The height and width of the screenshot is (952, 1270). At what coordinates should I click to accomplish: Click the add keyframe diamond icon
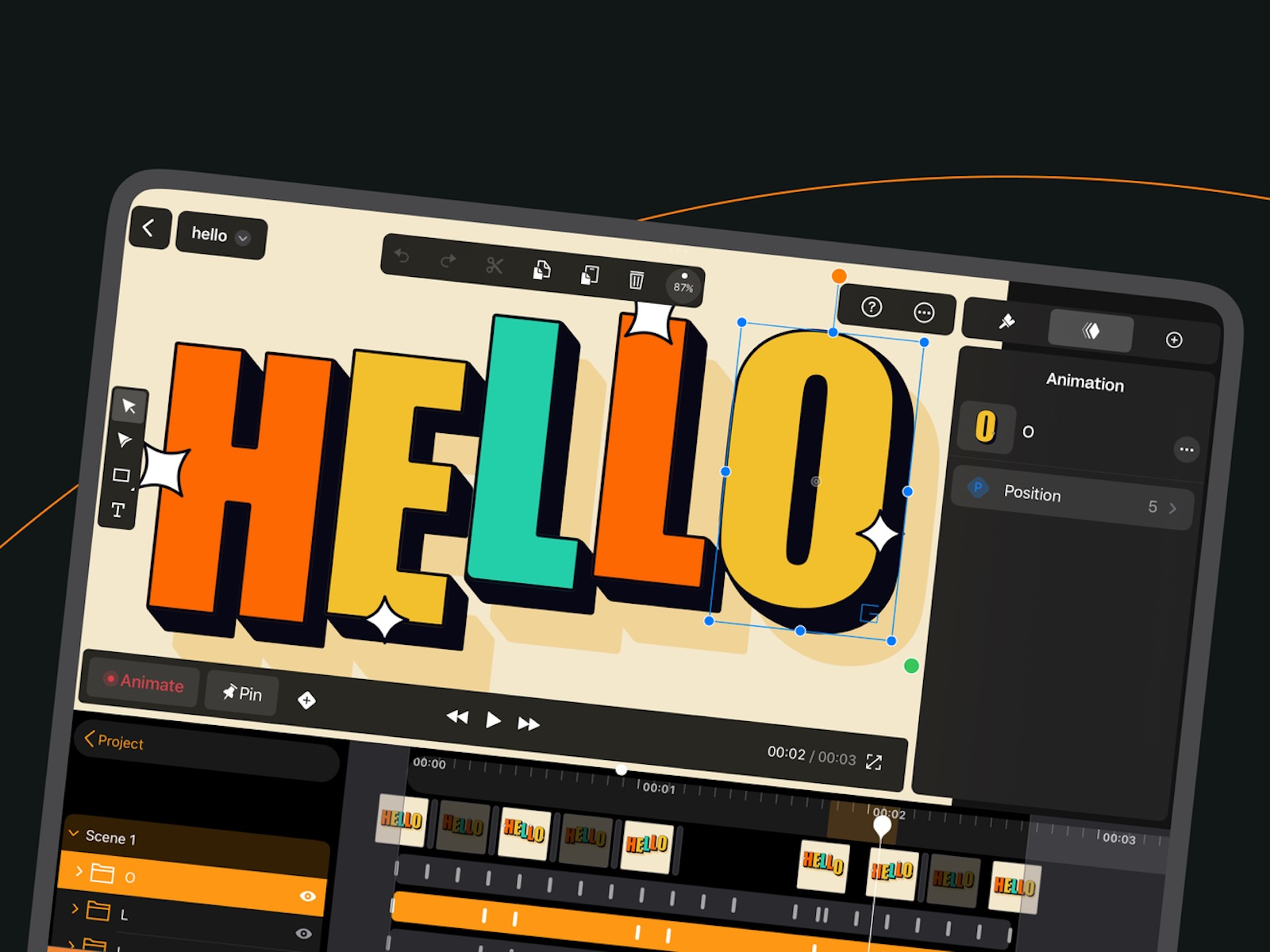306,701
